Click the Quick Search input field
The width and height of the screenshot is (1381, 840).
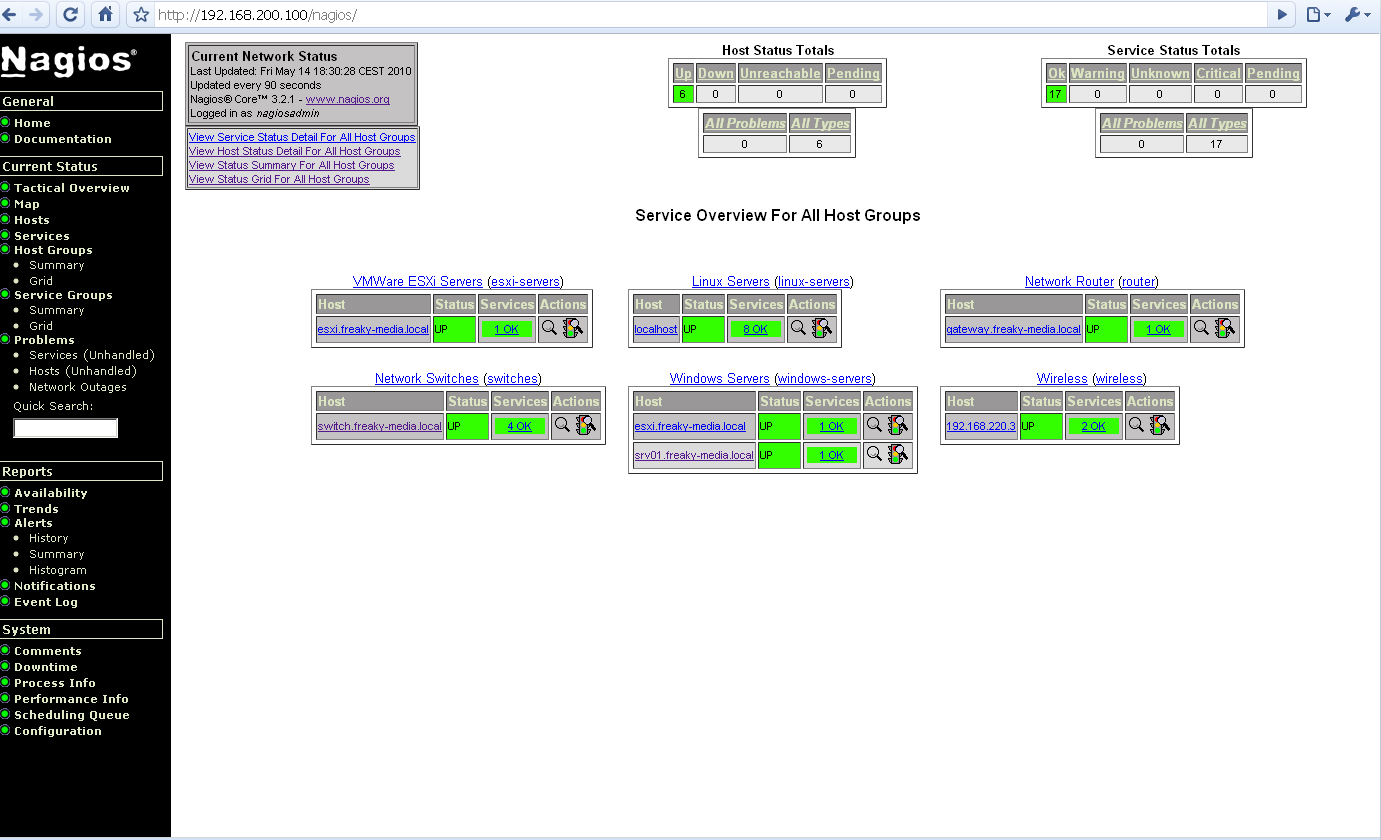point(65,428)
